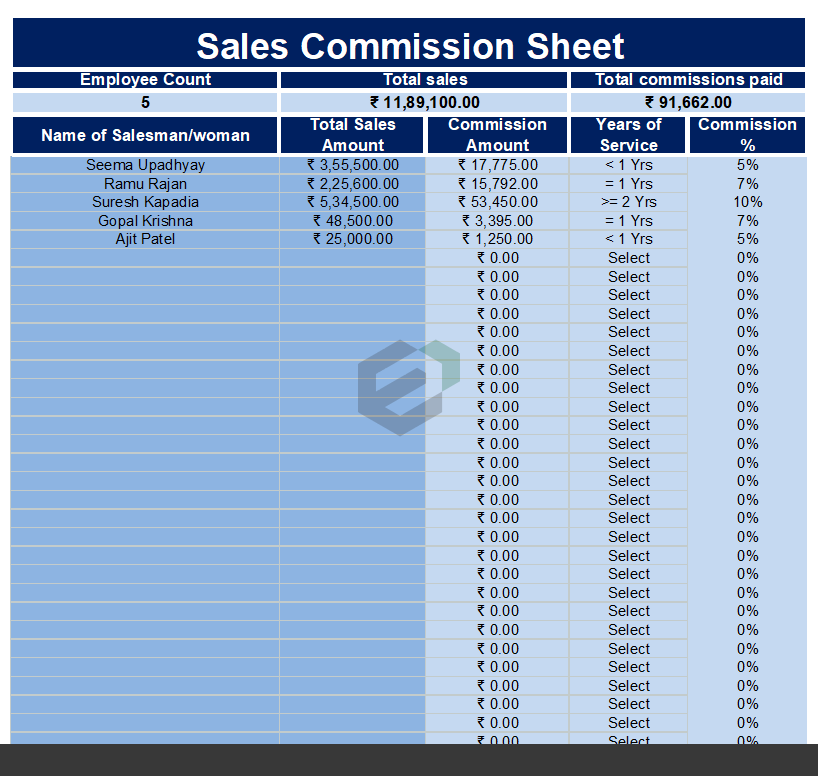Open Suresh Kapadia's '>= 2 Yrs' service dropdown
This screenshot has height=776, width=818.
(x=628, y=202)
